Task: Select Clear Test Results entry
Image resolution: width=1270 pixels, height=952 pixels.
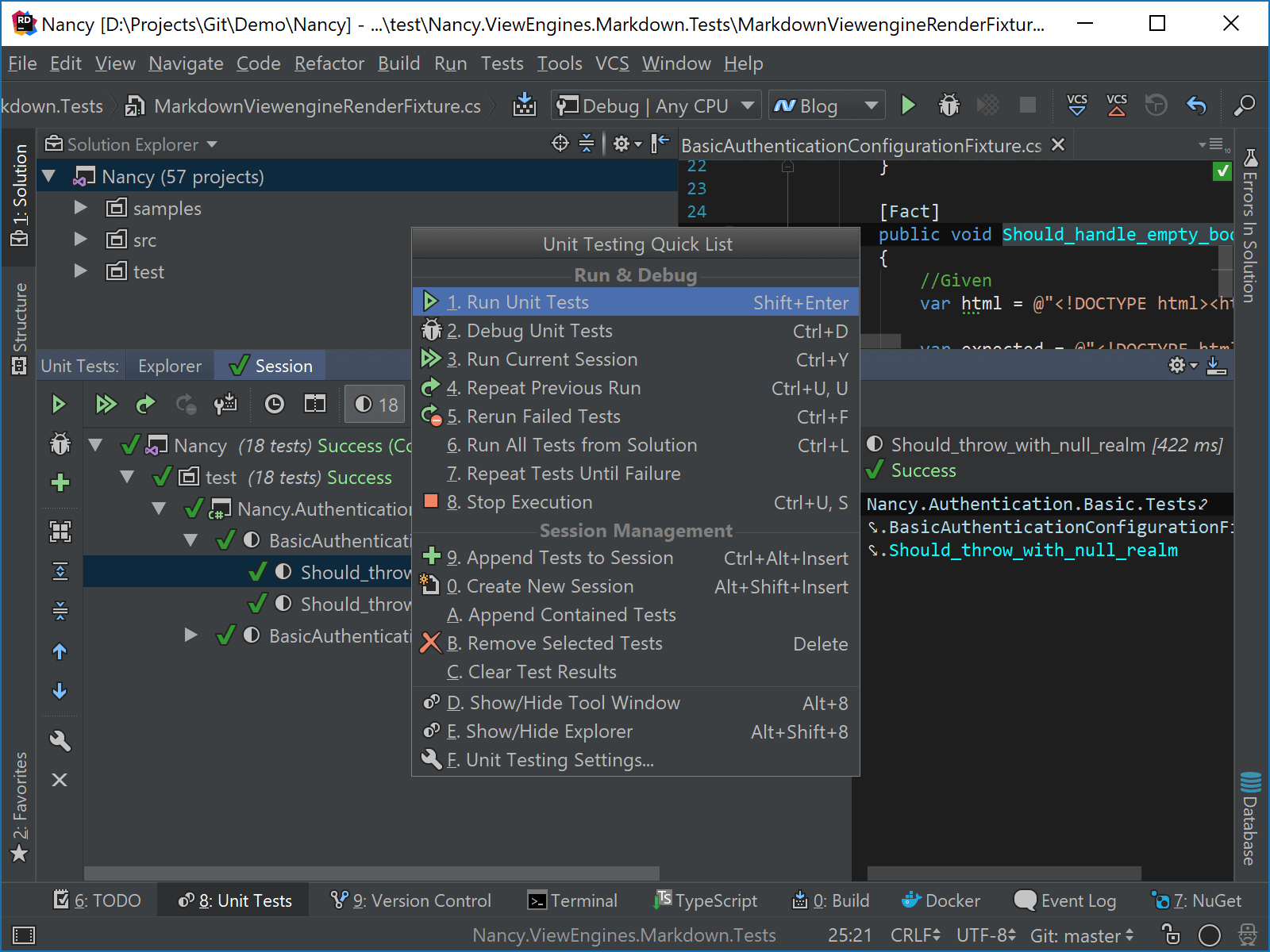Action: pos(636,672)
